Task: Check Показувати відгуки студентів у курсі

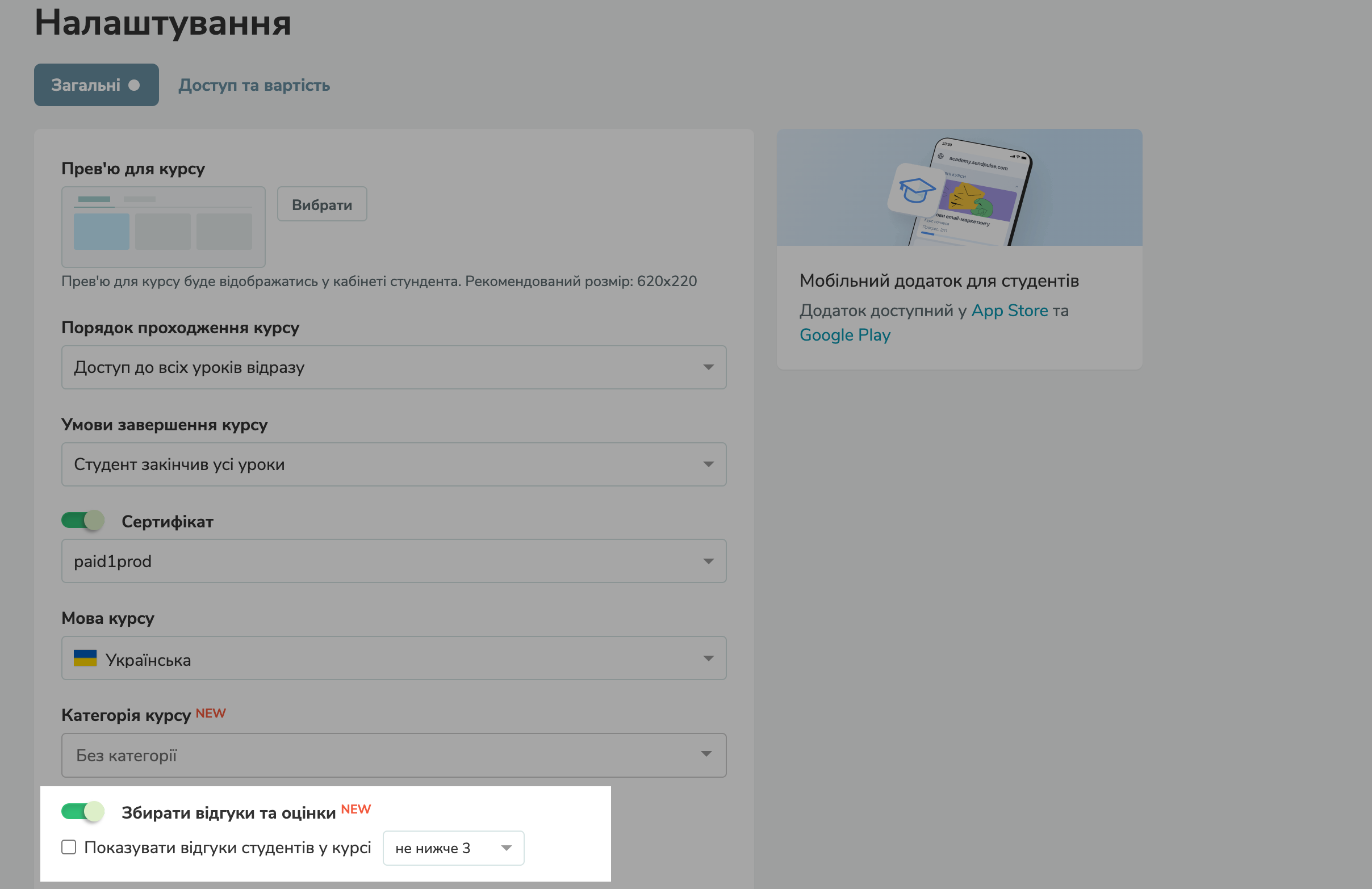Action: 69,848
